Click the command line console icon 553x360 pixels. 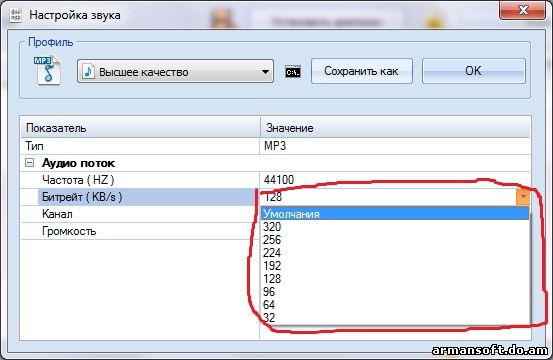293,72
